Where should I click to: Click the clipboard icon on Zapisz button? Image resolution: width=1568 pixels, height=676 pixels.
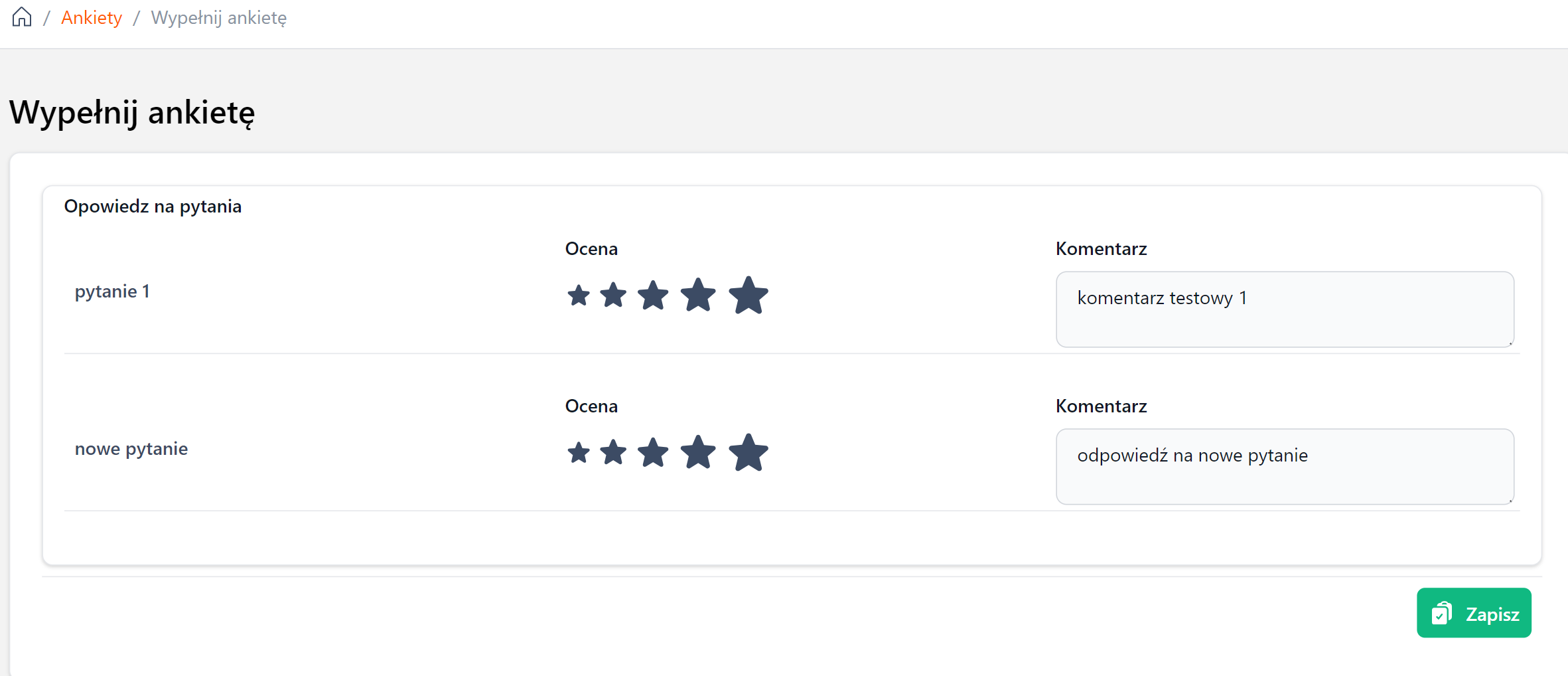(1441, 613)
